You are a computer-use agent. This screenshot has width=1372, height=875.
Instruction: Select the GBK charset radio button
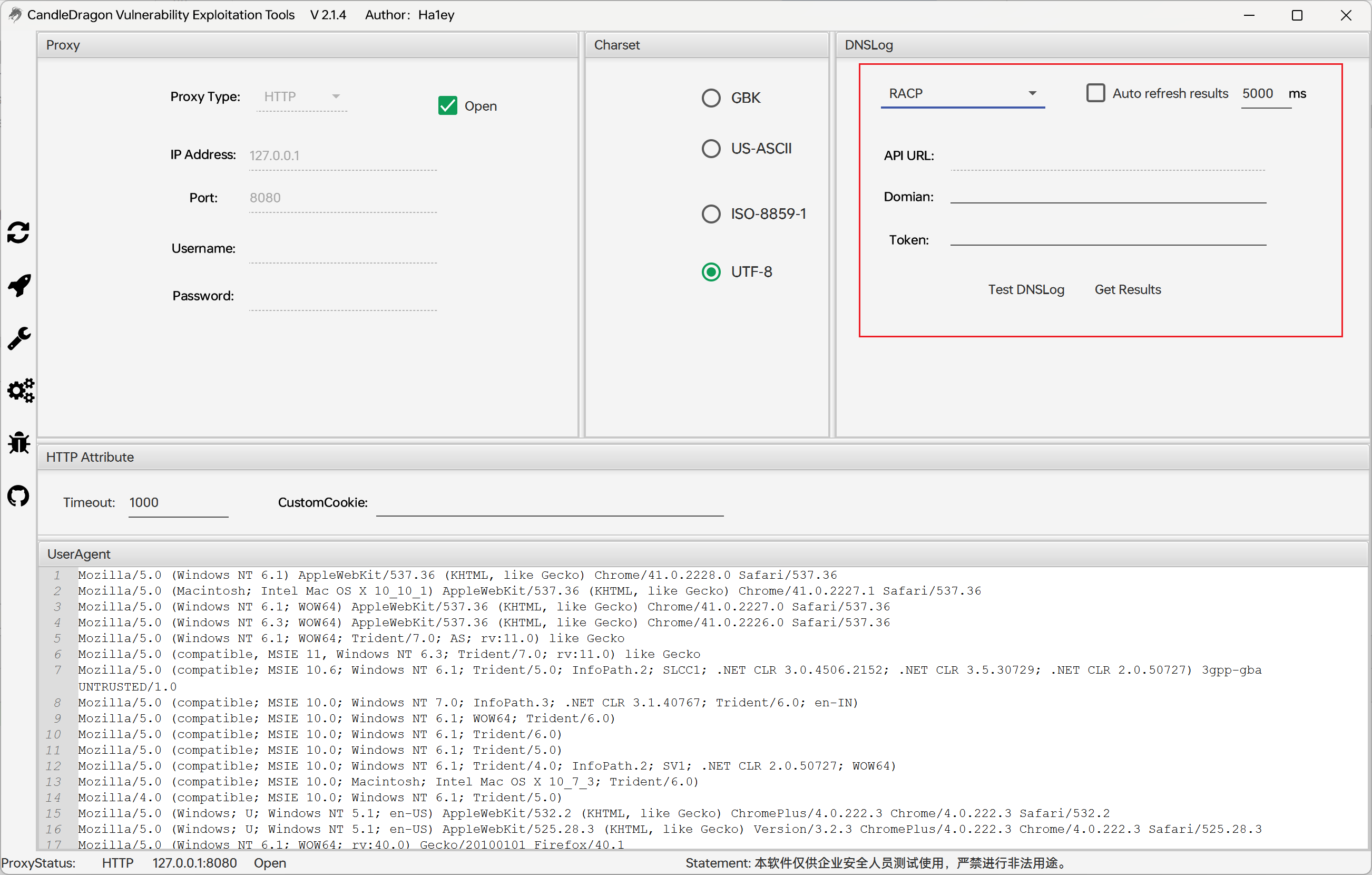point(710,98)
